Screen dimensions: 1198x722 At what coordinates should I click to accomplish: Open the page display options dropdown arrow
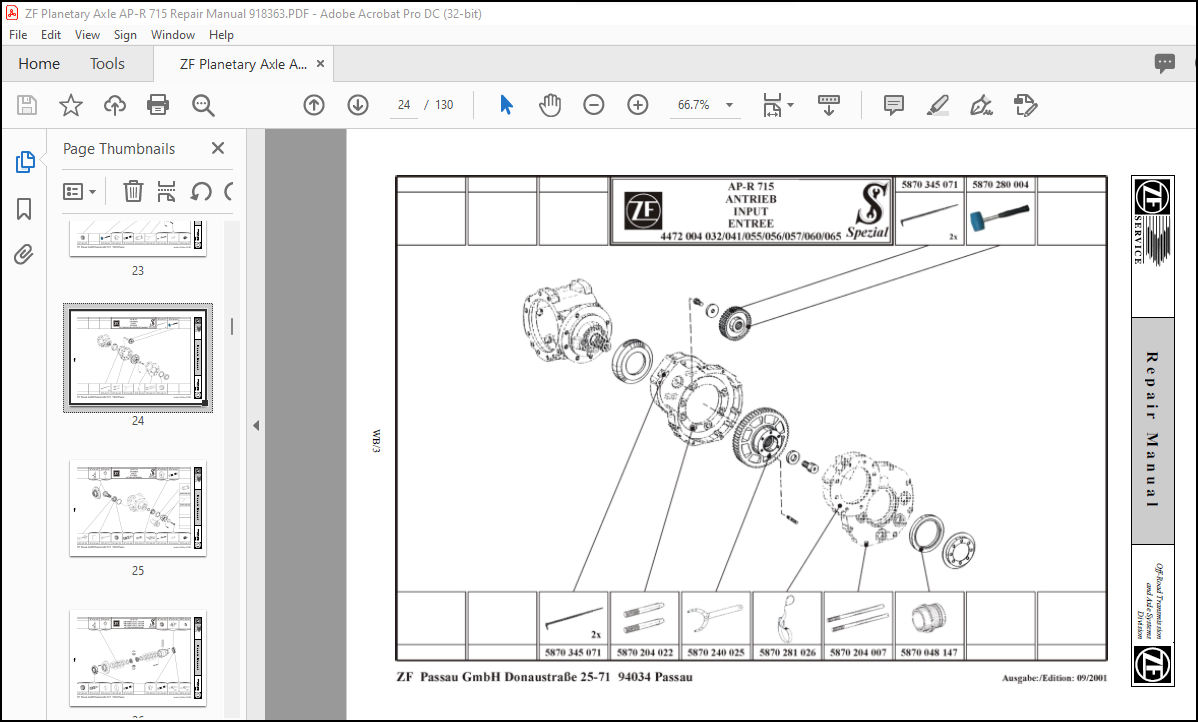[x=791, y=105]
